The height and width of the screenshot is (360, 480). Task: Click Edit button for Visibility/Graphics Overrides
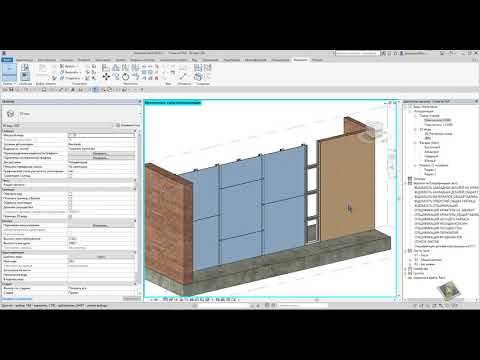point(101,154)
